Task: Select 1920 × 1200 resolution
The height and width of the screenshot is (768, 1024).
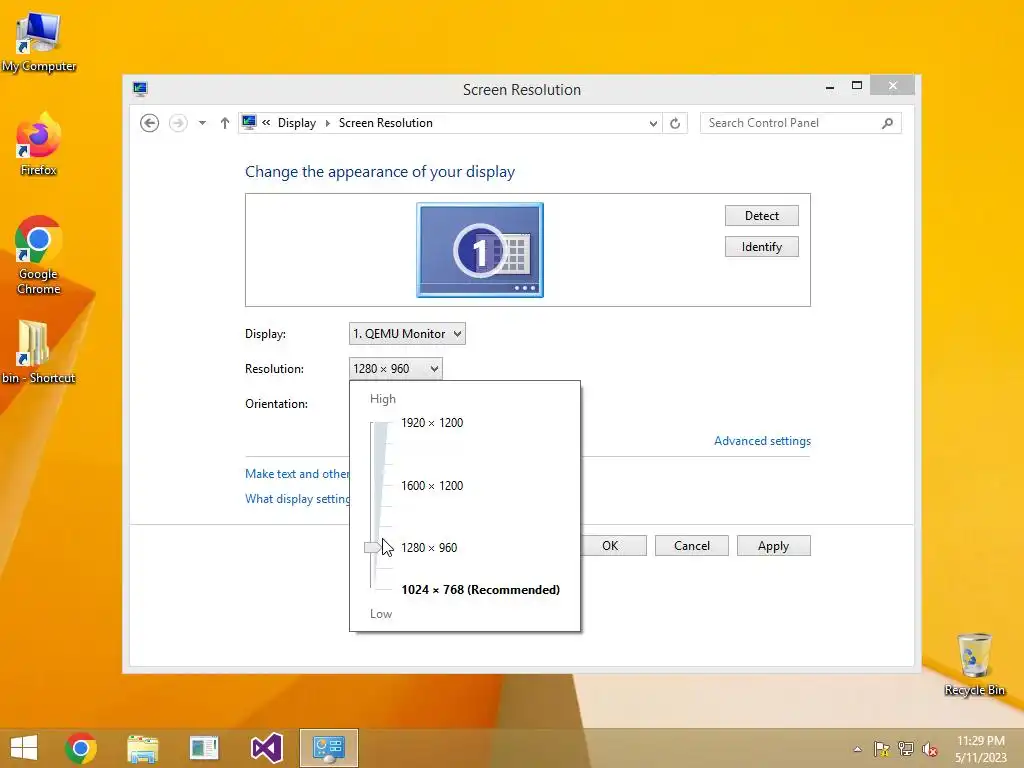Action: point(432,423)
